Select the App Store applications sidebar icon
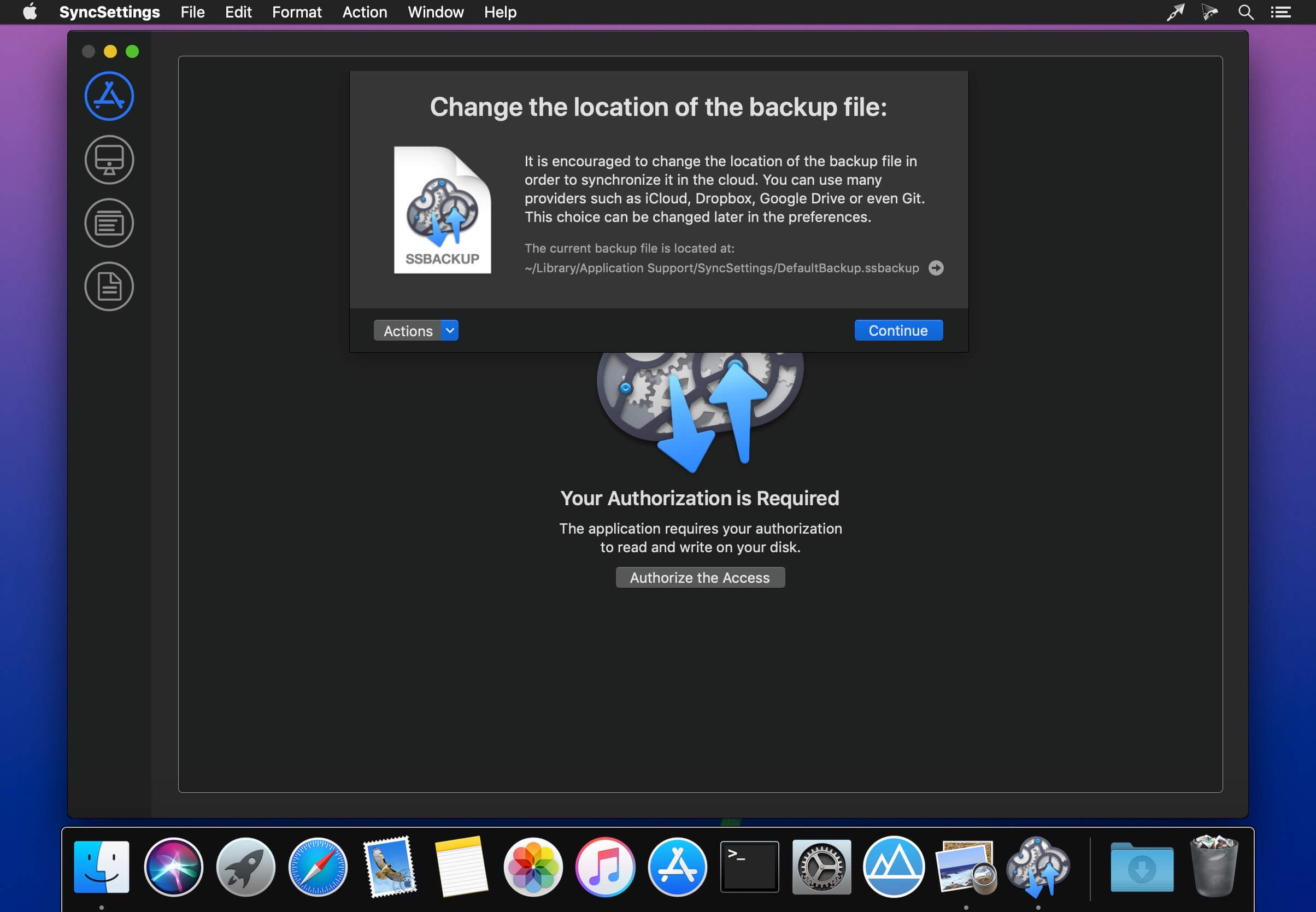The height and width of the screenshot is (912, 1316). [109, 96]
